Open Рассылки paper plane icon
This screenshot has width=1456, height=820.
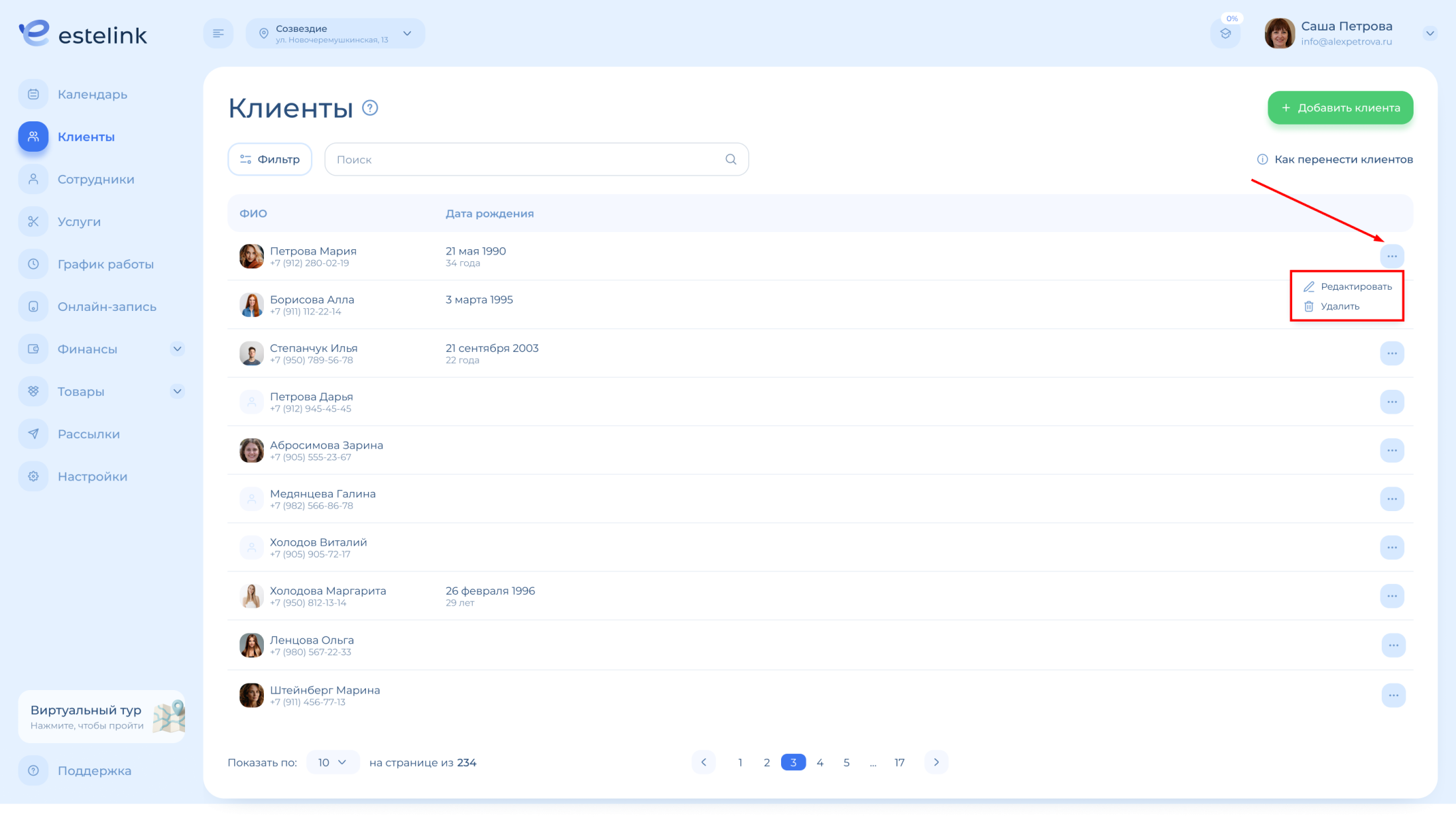click(x=33, y=434)
